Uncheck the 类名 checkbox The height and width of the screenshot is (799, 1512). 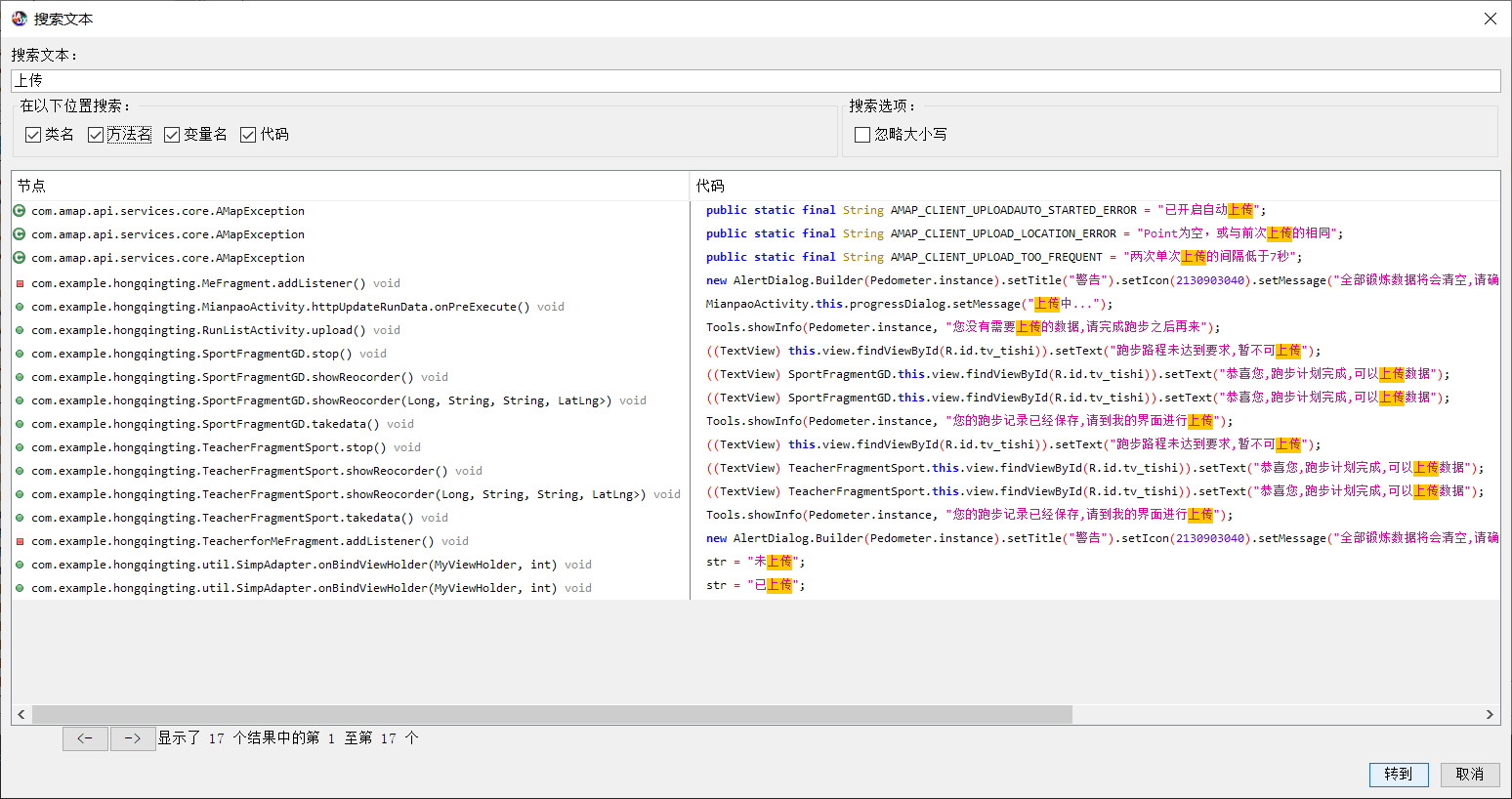(33, 135)
